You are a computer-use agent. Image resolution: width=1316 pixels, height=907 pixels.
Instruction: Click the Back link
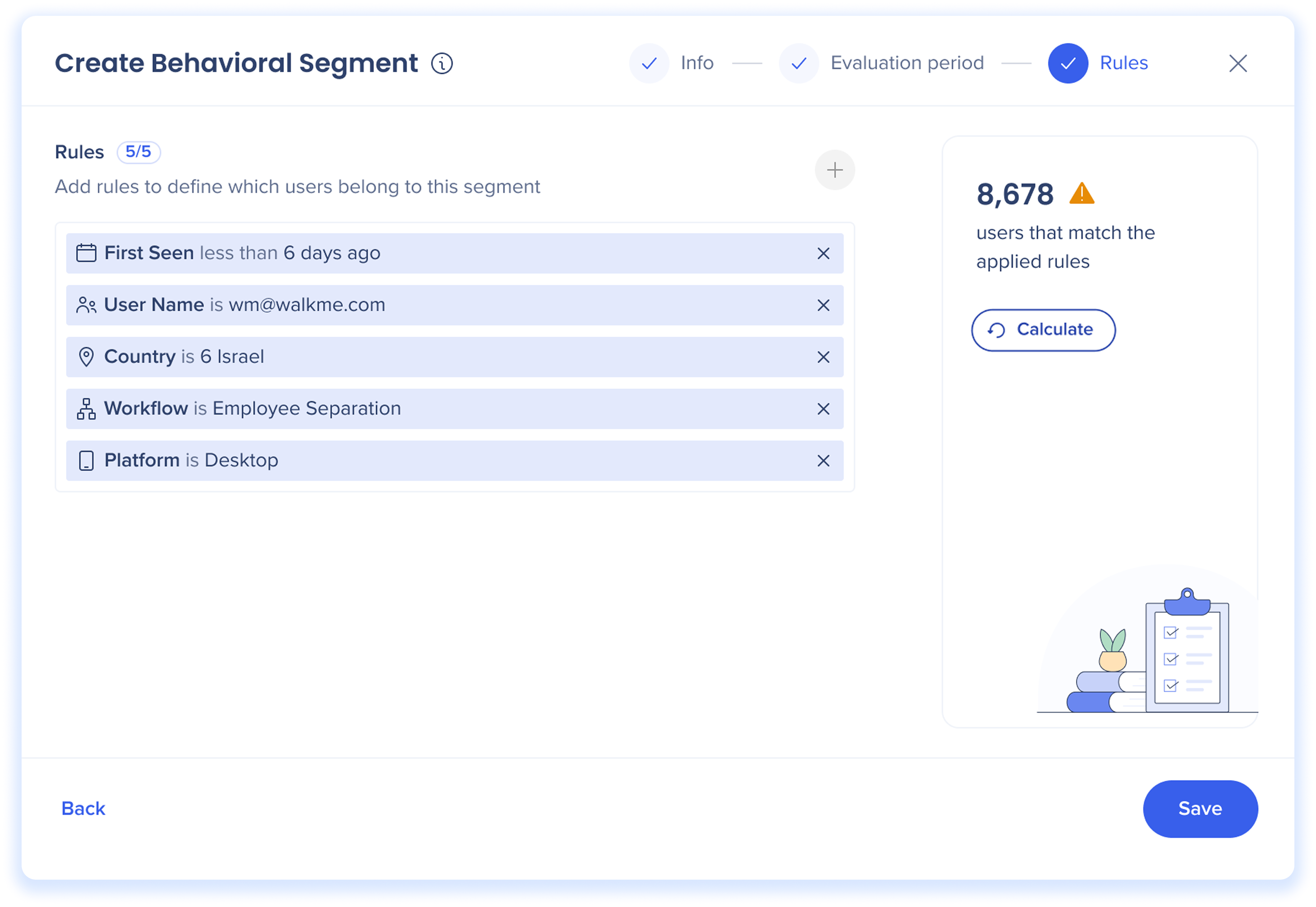[83, 808]
